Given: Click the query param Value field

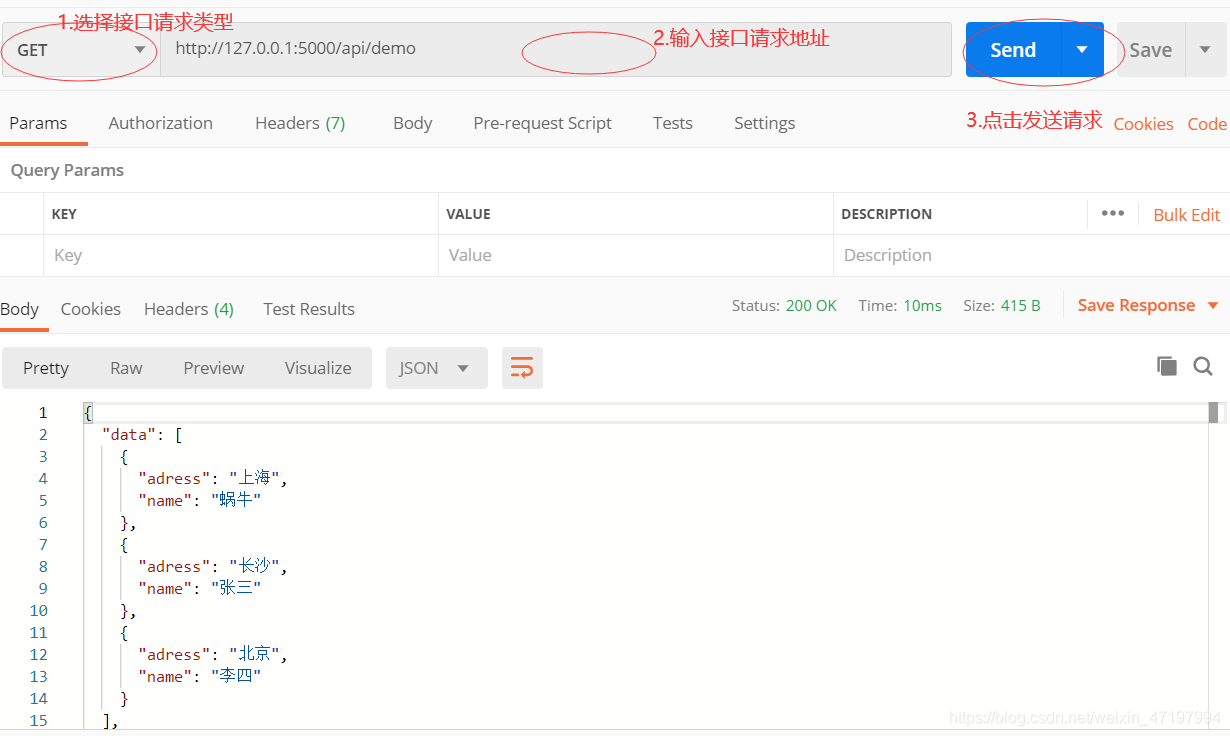Looking at the screenshot, I should (635, 255).
